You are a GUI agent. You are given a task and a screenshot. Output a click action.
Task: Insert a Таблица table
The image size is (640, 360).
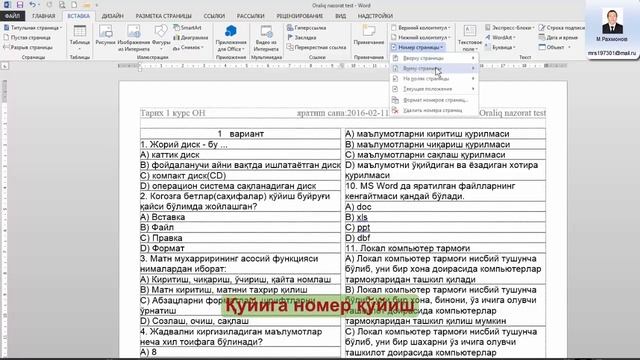tap(80, 37)
